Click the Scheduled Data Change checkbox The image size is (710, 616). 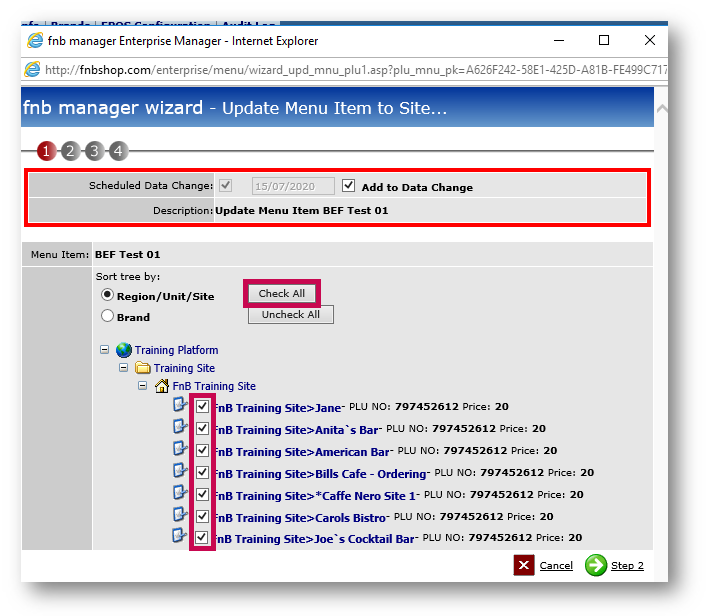225,185
